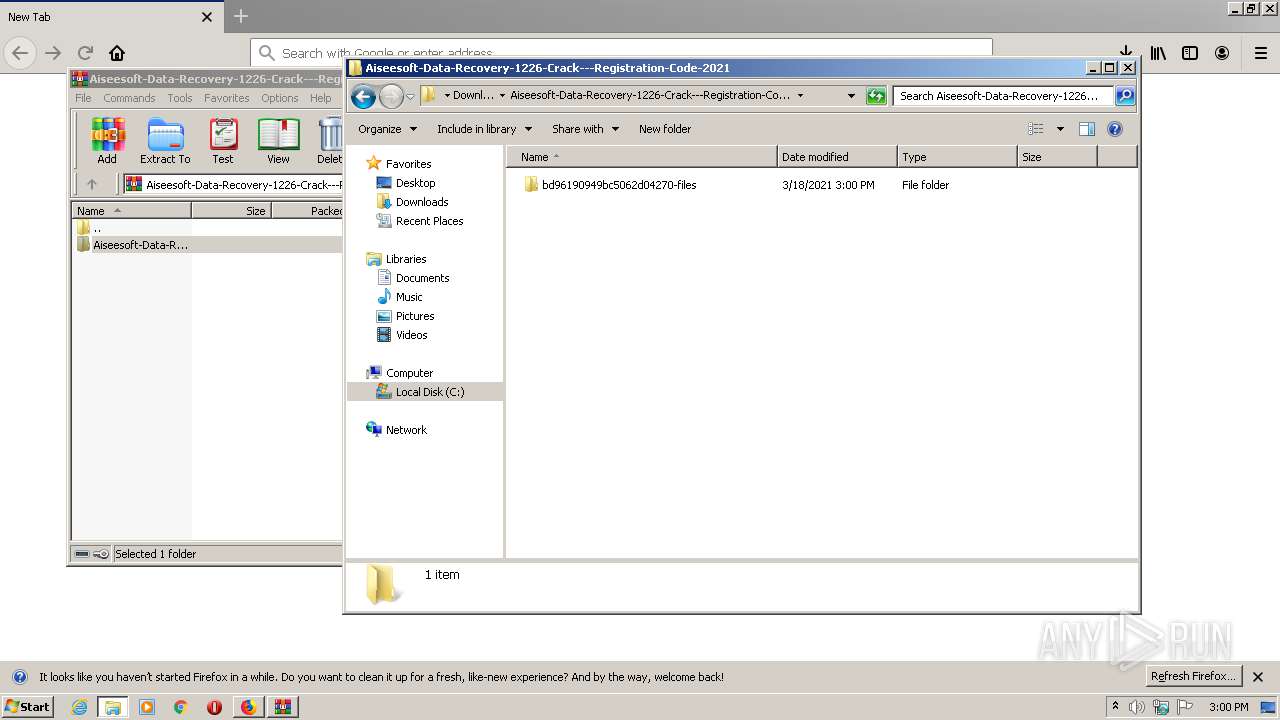This screenshot has height=720, width=1280.
Task: Dismiss the Firefox refresh notification bar
Action: click(1259, 677)
